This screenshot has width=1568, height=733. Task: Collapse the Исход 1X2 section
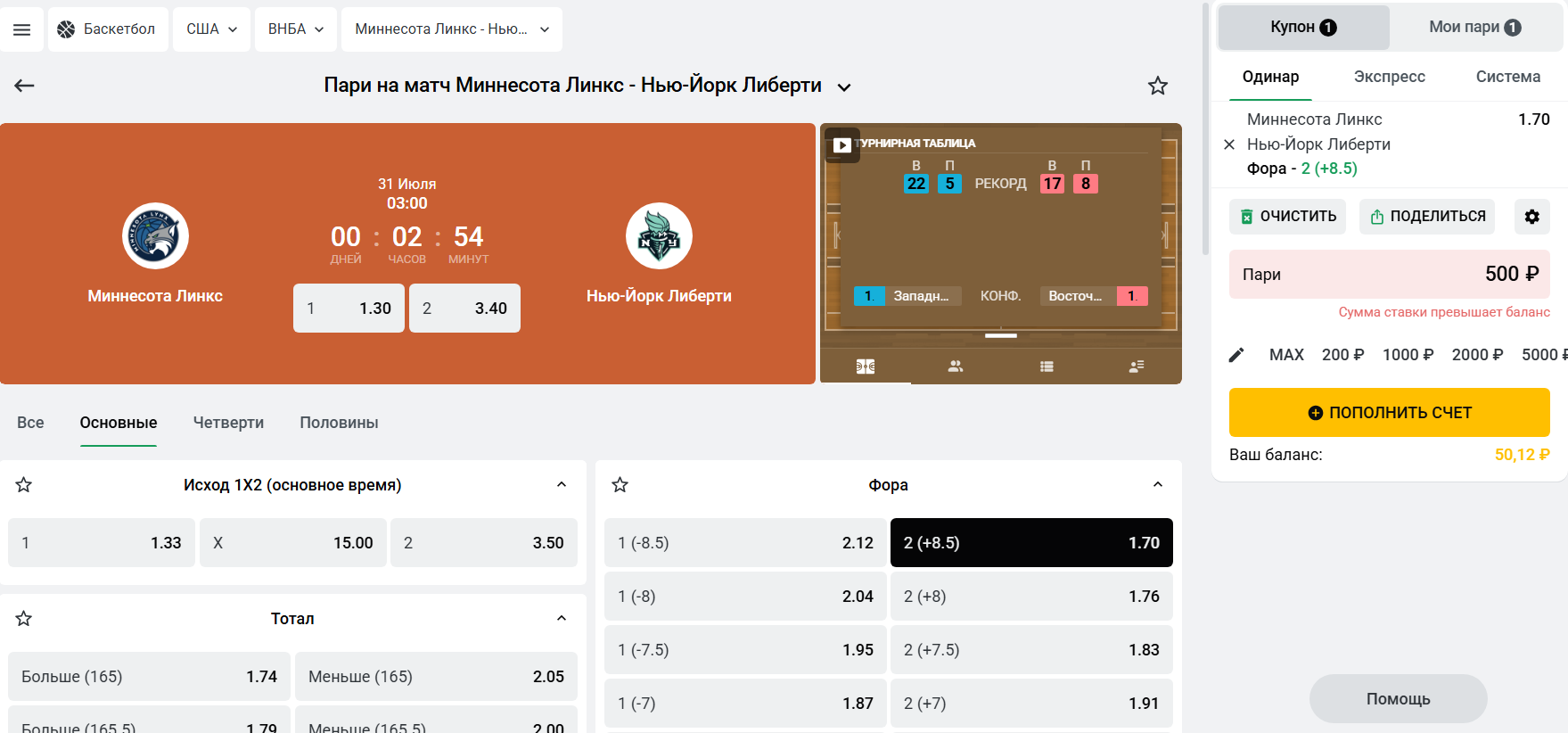pyautogui.click(x=562, y=485)
